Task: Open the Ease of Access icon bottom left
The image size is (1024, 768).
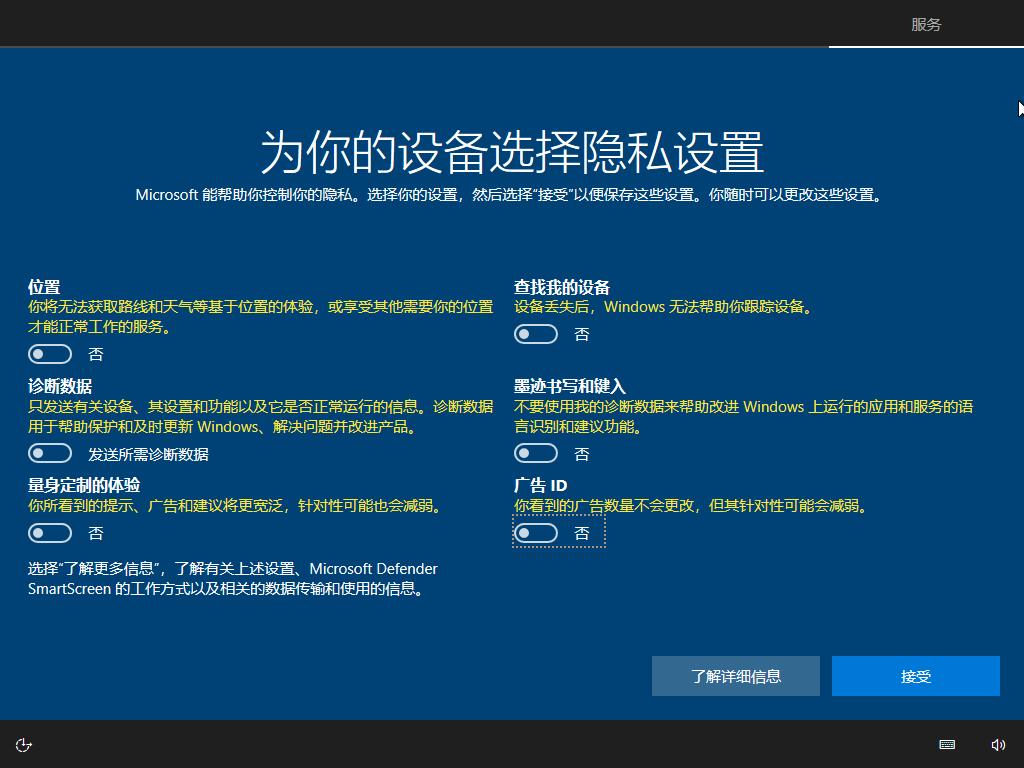Action: (x=22, y=744)
